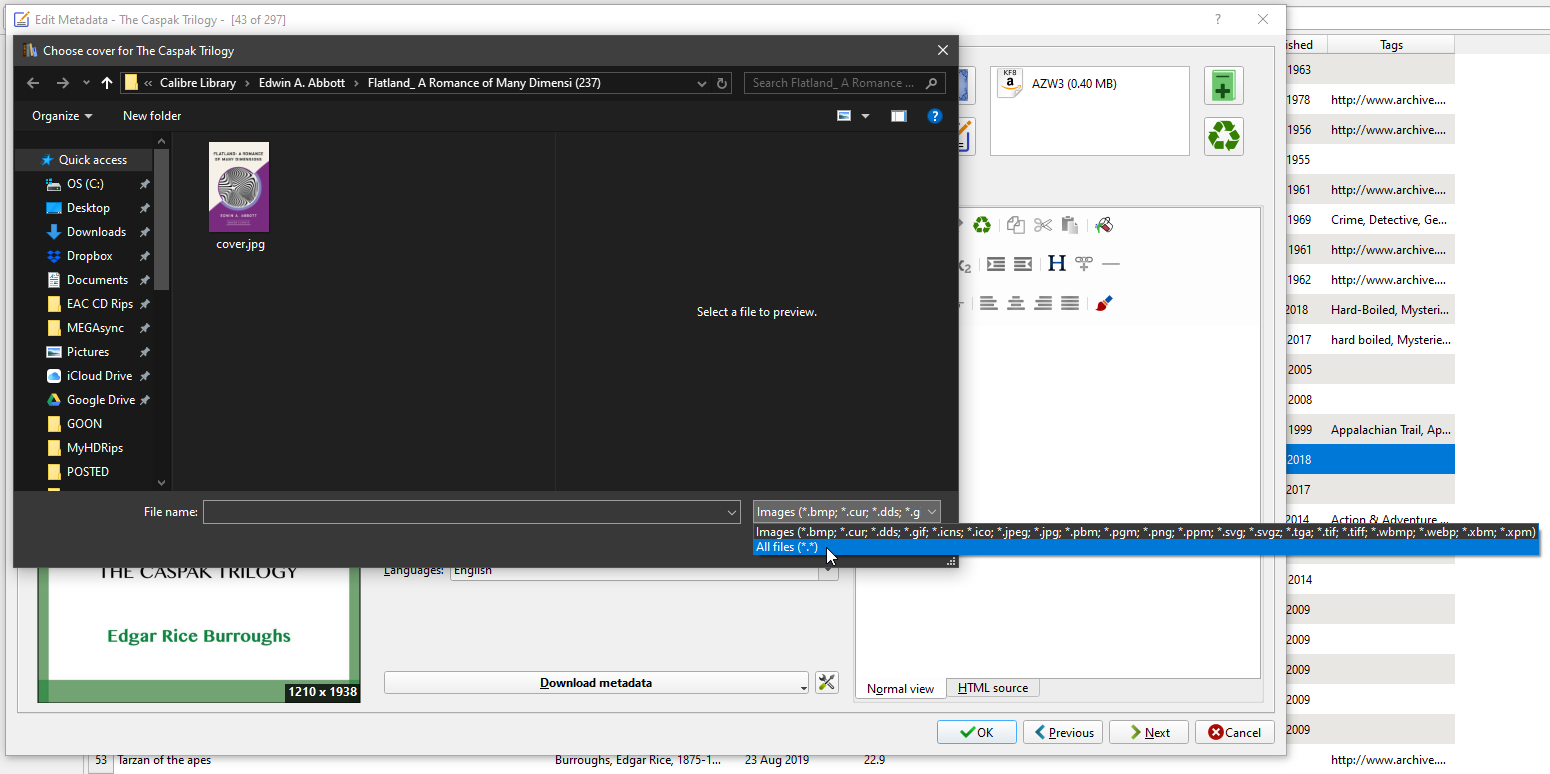Click the increase indentation icon
This screenshot has height=774, width=1550.
point(996,264)
